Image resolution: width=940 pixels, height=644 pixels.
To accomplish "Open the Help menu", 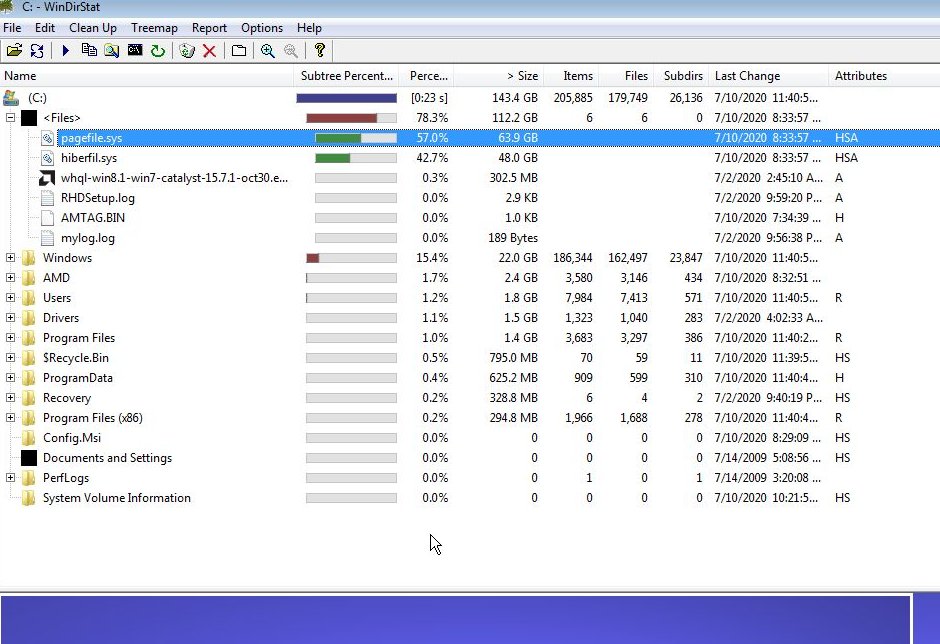I will [309, 28].
